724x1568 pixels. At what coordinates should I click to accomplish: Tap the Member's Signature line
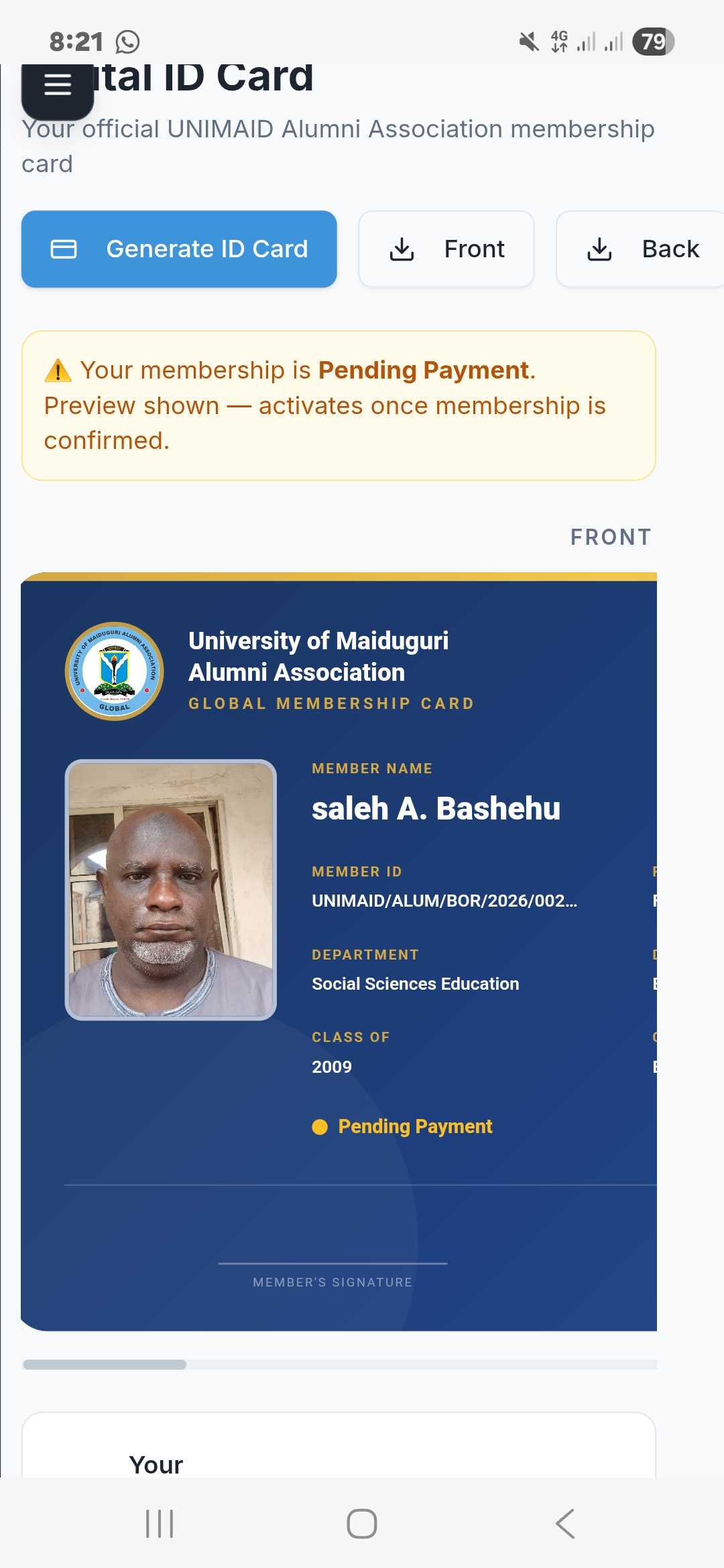click(x=333, y=1264)
